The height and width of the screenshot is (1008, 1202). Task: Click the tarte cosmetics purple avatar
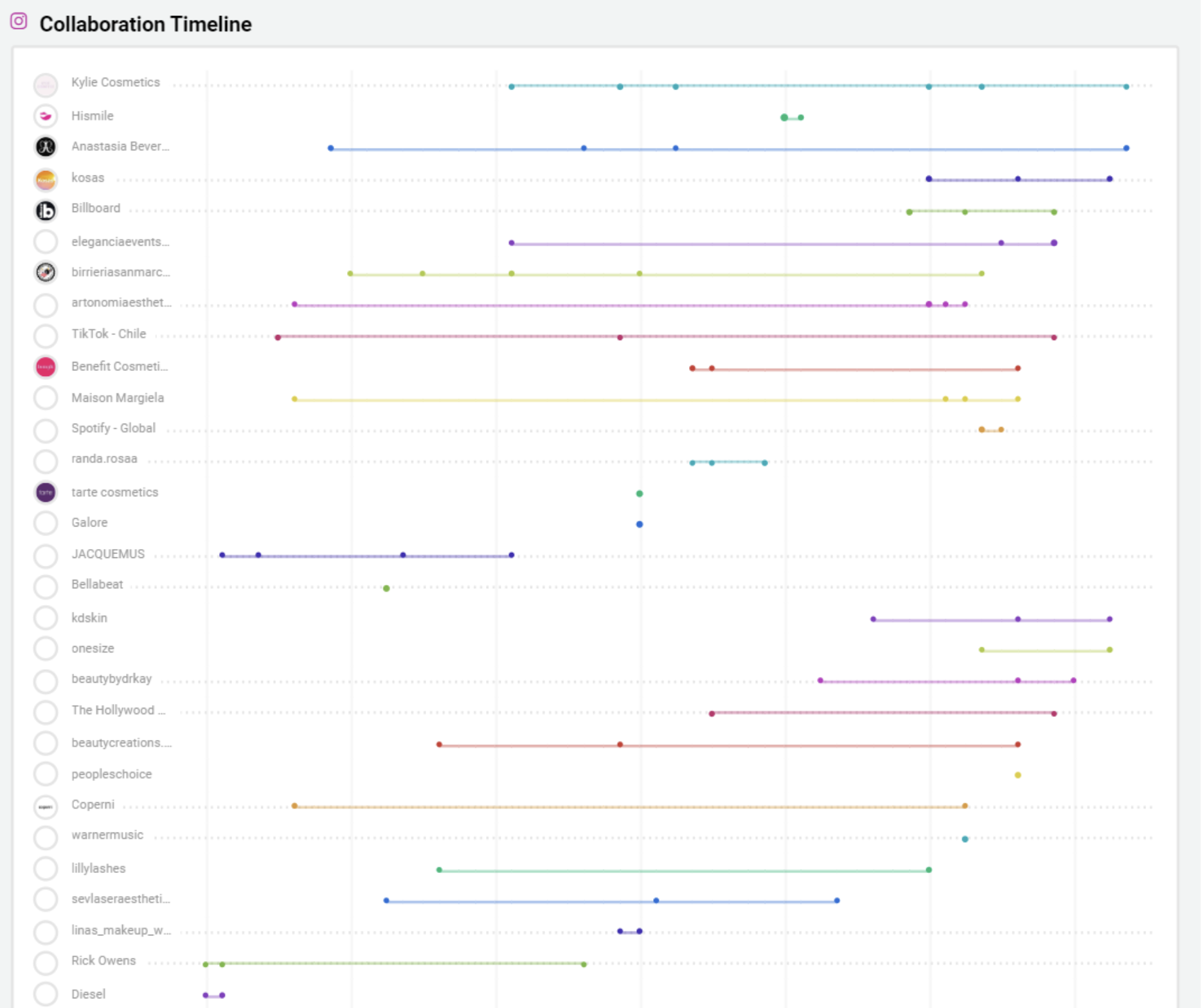click(46, 492)
